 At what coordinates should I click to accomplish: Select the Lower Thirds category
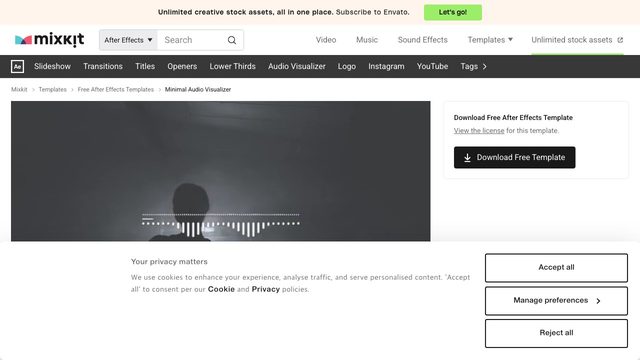coord(232,67)
